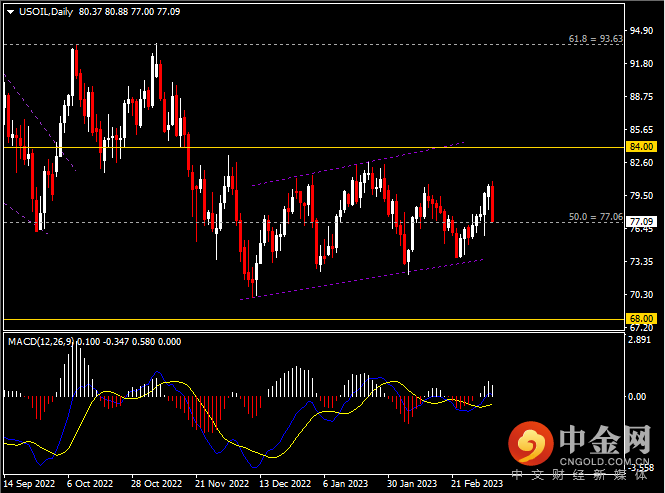
Task: Click the 85.65 price axis label
Action: click(641, 130)
